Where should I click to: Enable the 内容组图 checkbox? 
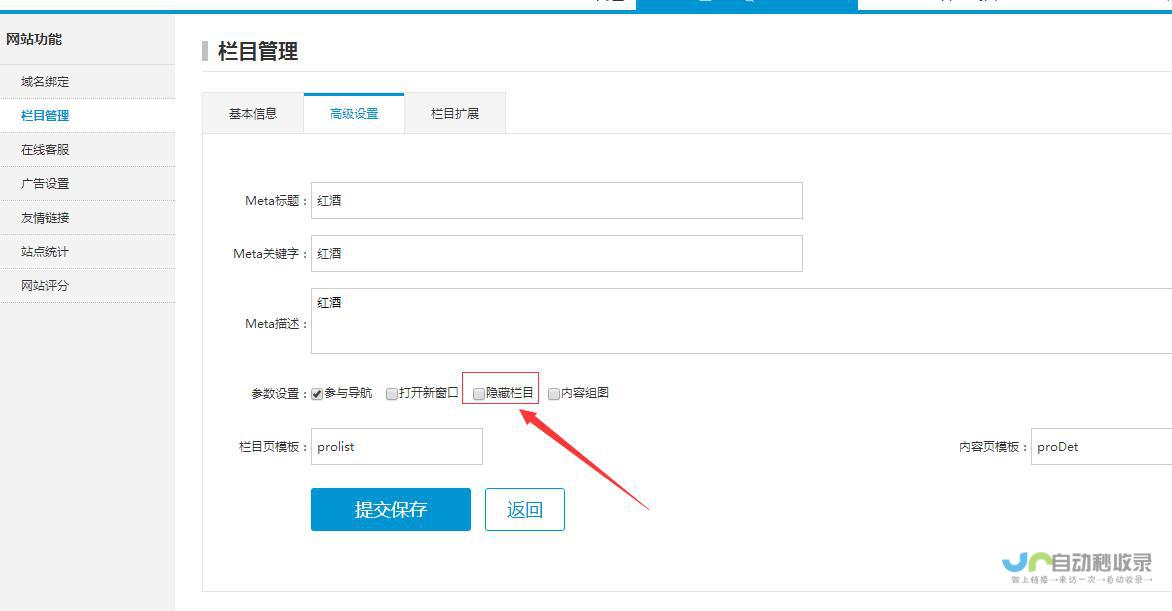point(554,394)
